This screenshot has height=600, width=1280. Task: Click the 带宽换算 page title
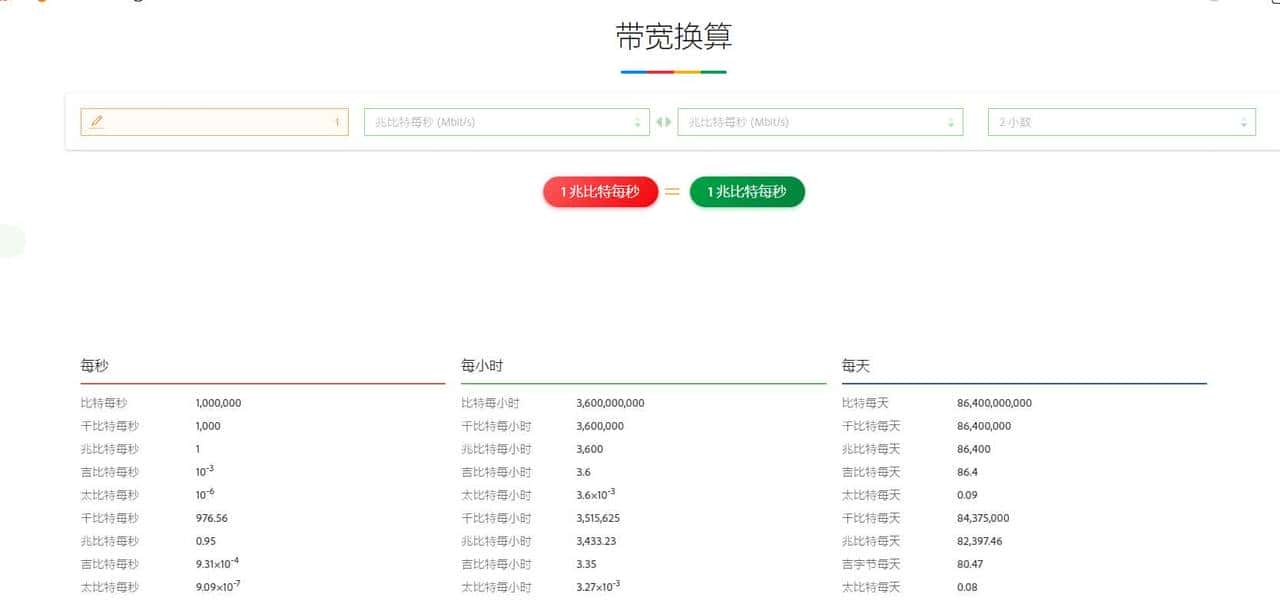(x=673, y=37)
